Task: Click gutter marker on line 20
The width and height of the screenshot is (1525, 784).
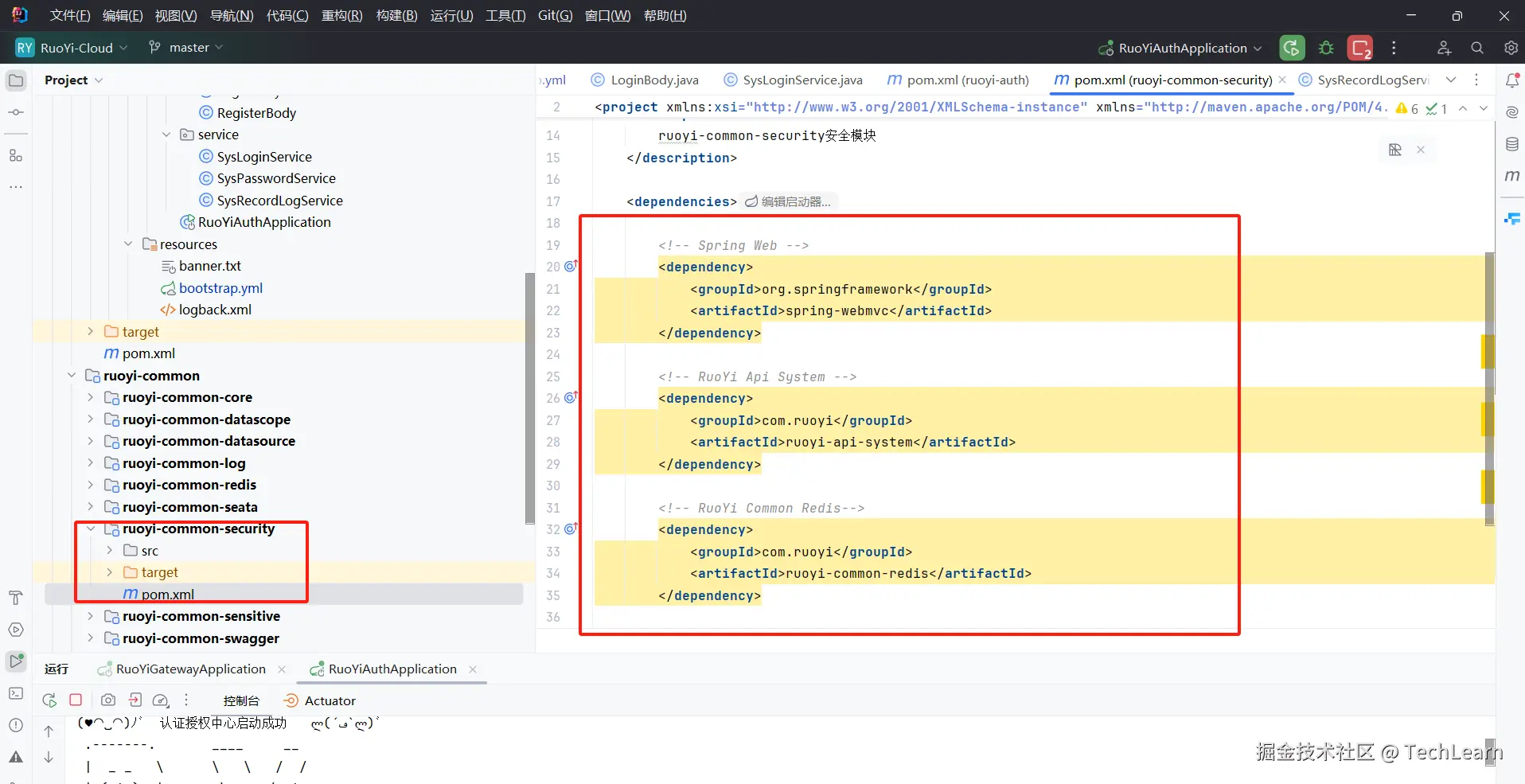Action: click(571, 267)
